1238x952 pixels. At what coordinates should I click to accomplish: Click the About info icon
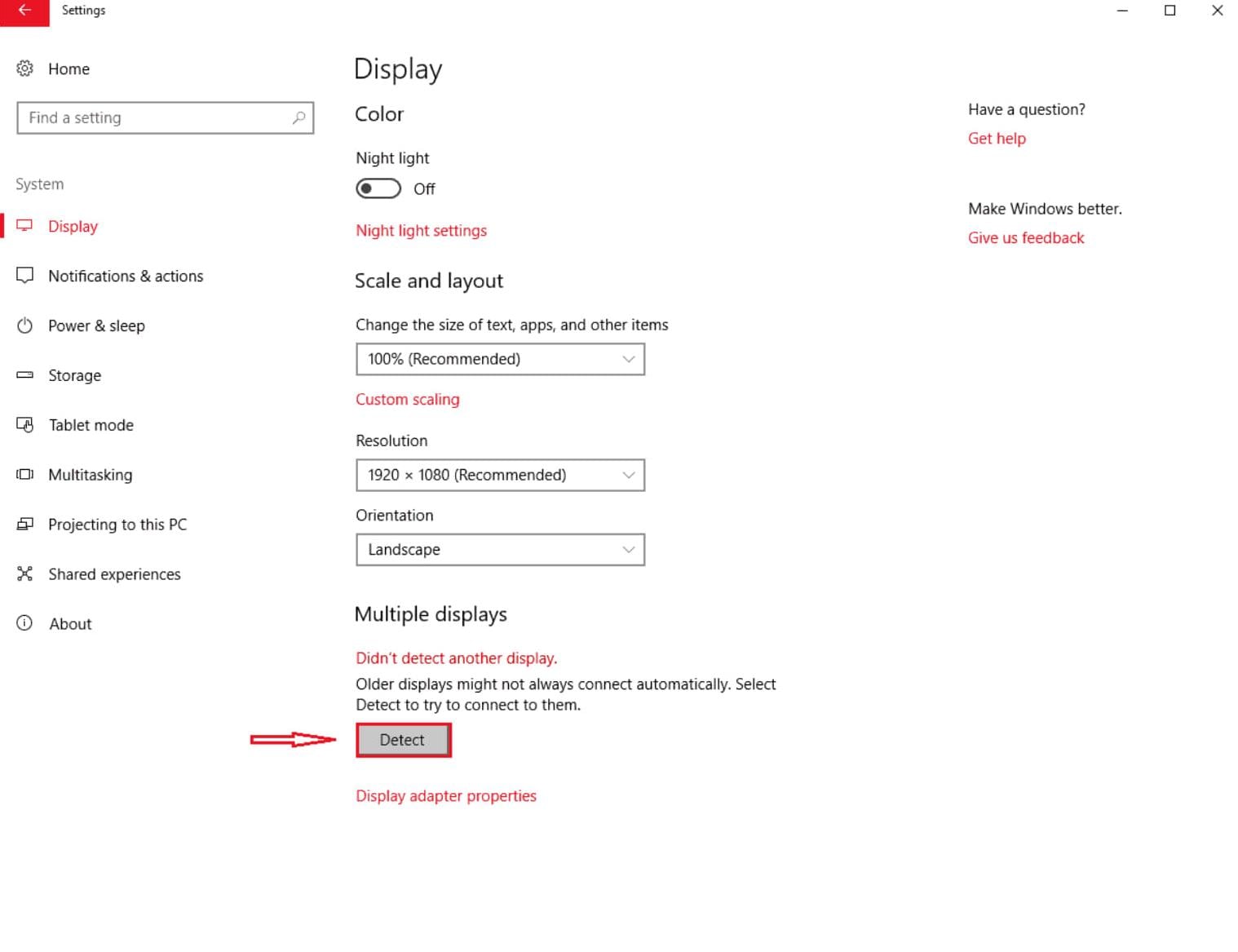[25, 624]
